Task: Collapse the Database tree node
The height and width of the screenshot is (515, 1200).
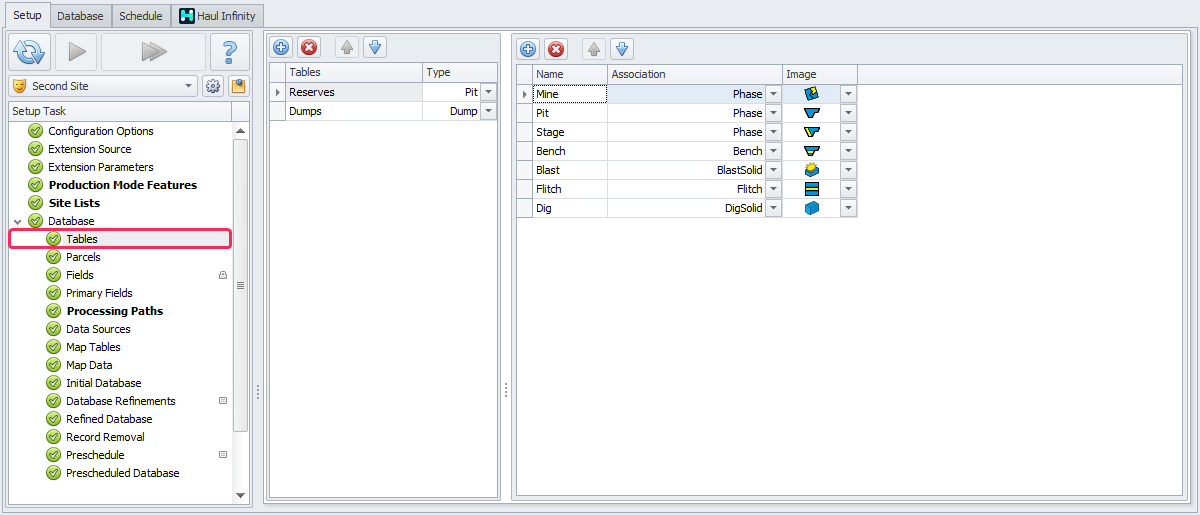Action: pos(18,221)
